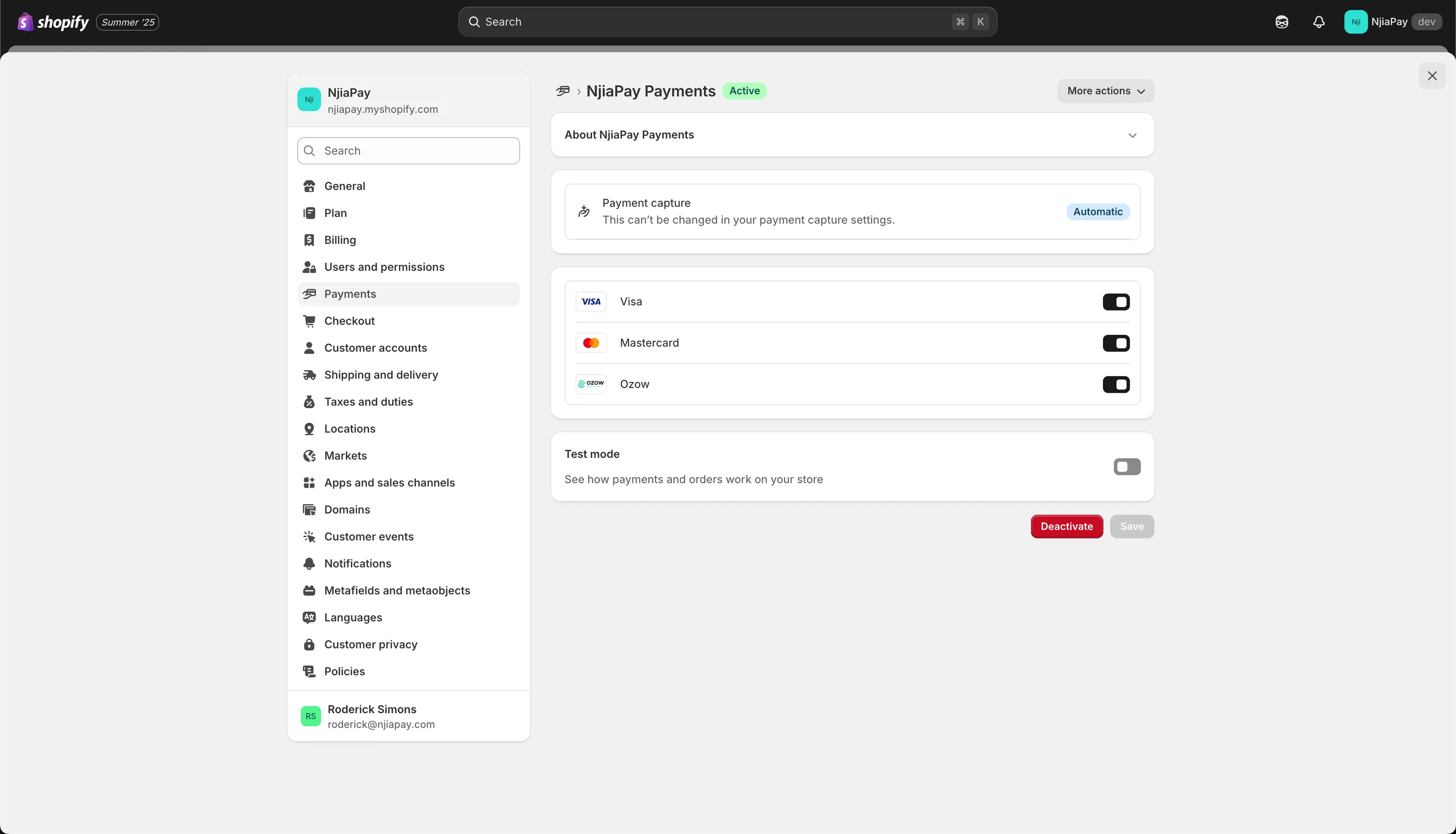Switch off the Ozow toggle
1456x834 pixels.
point(1116,384)
